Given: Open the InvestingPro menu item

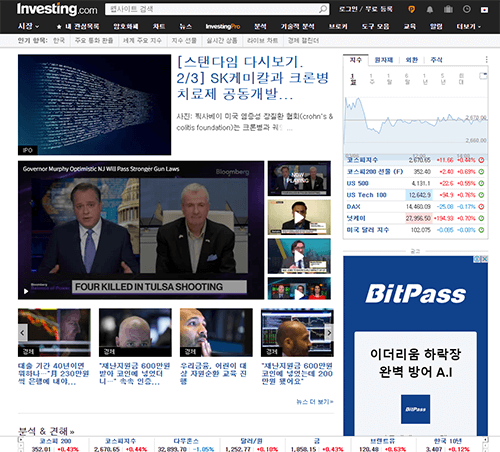Looking at the screenshot, I should click(x=223, y=26).
